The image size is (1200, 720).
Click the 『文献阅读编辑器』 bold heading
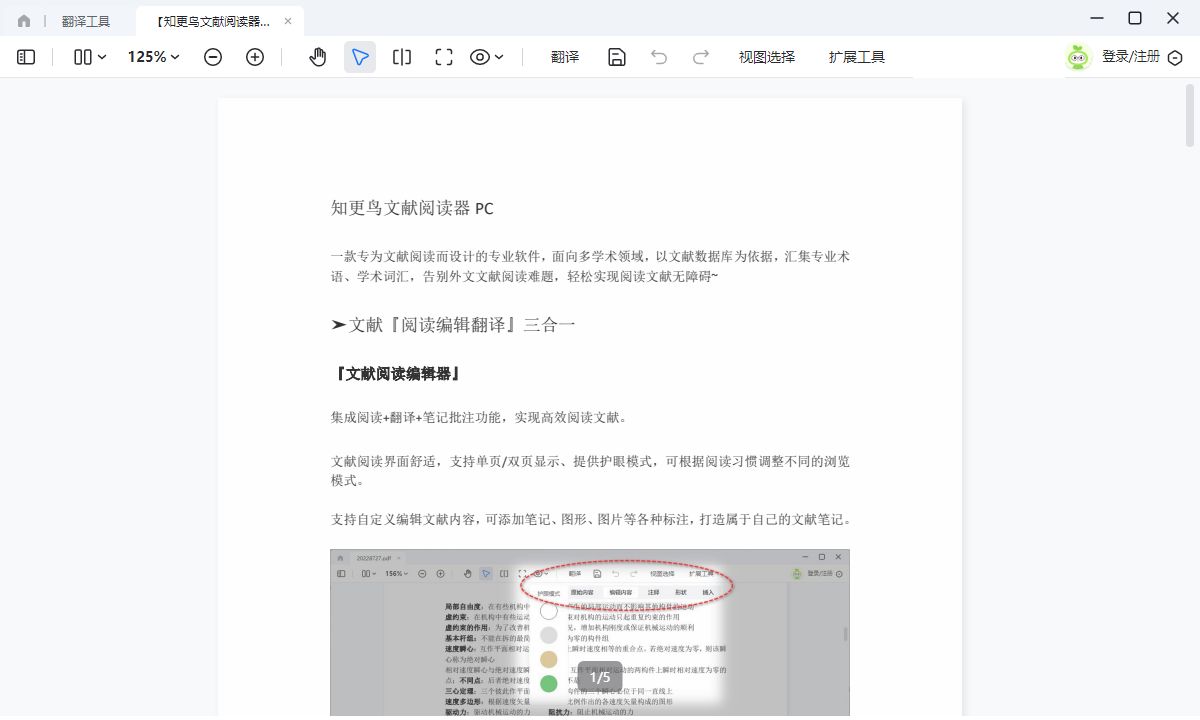[396, 374]
